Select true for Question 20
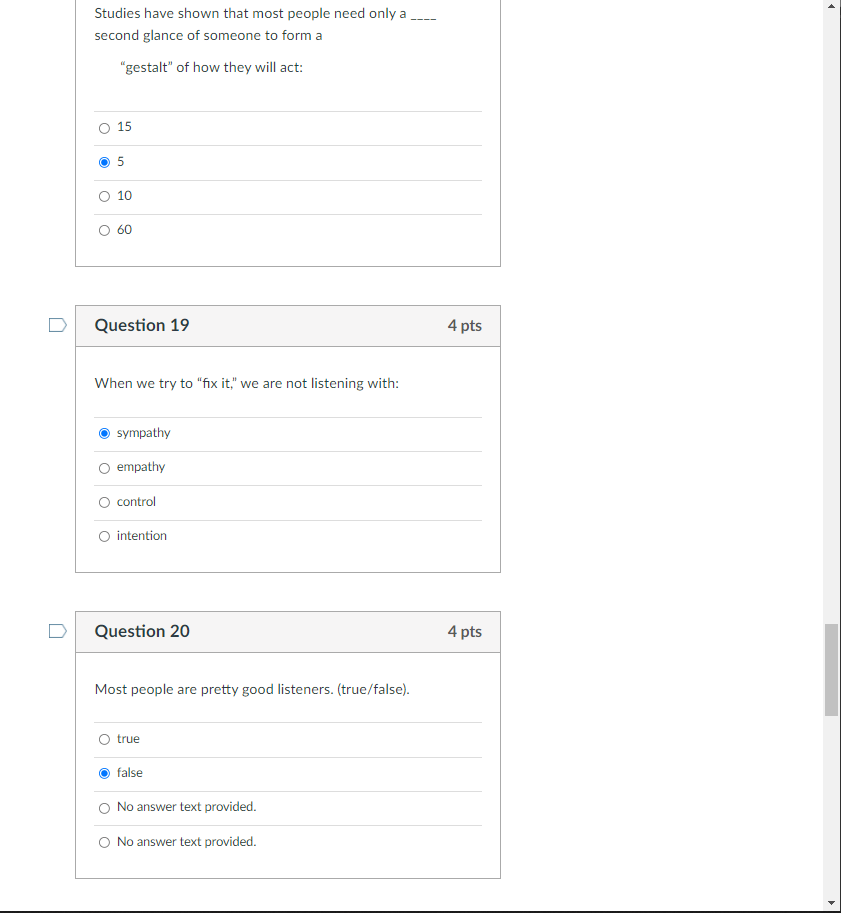 pyautogui.click(x=104, y=739)
